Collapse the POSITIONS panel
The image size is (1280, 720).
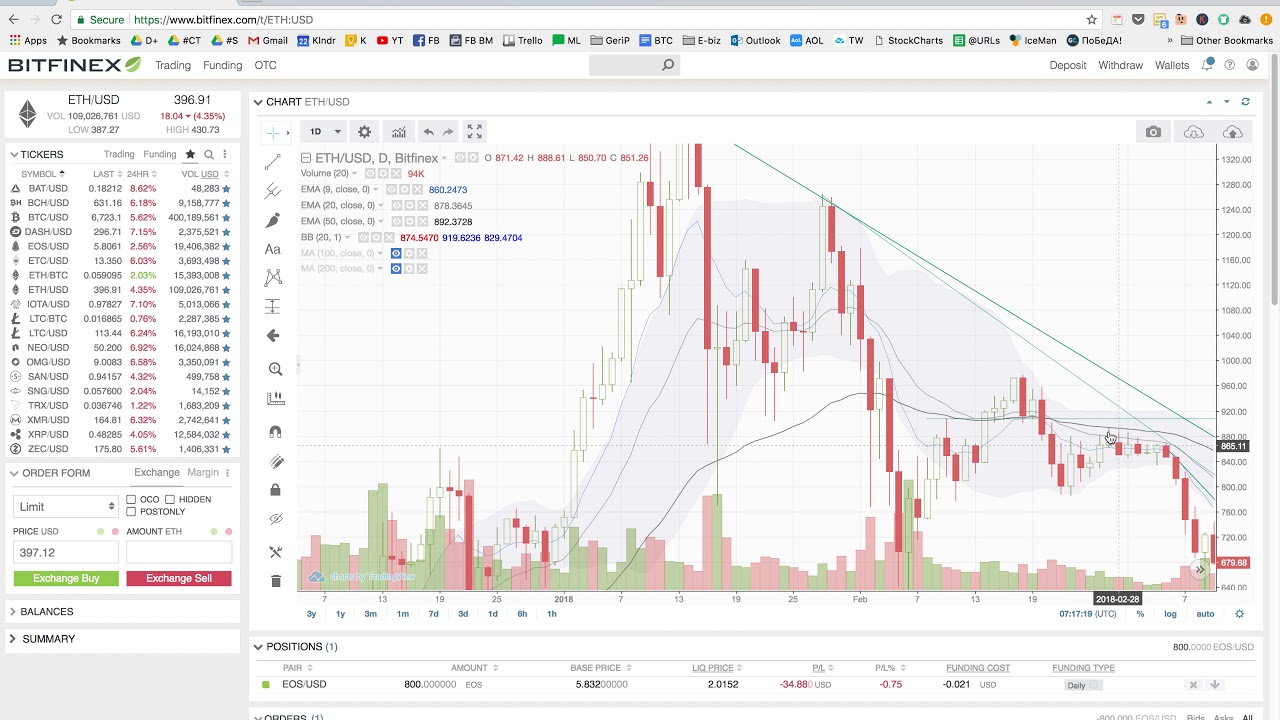[258, 647]
